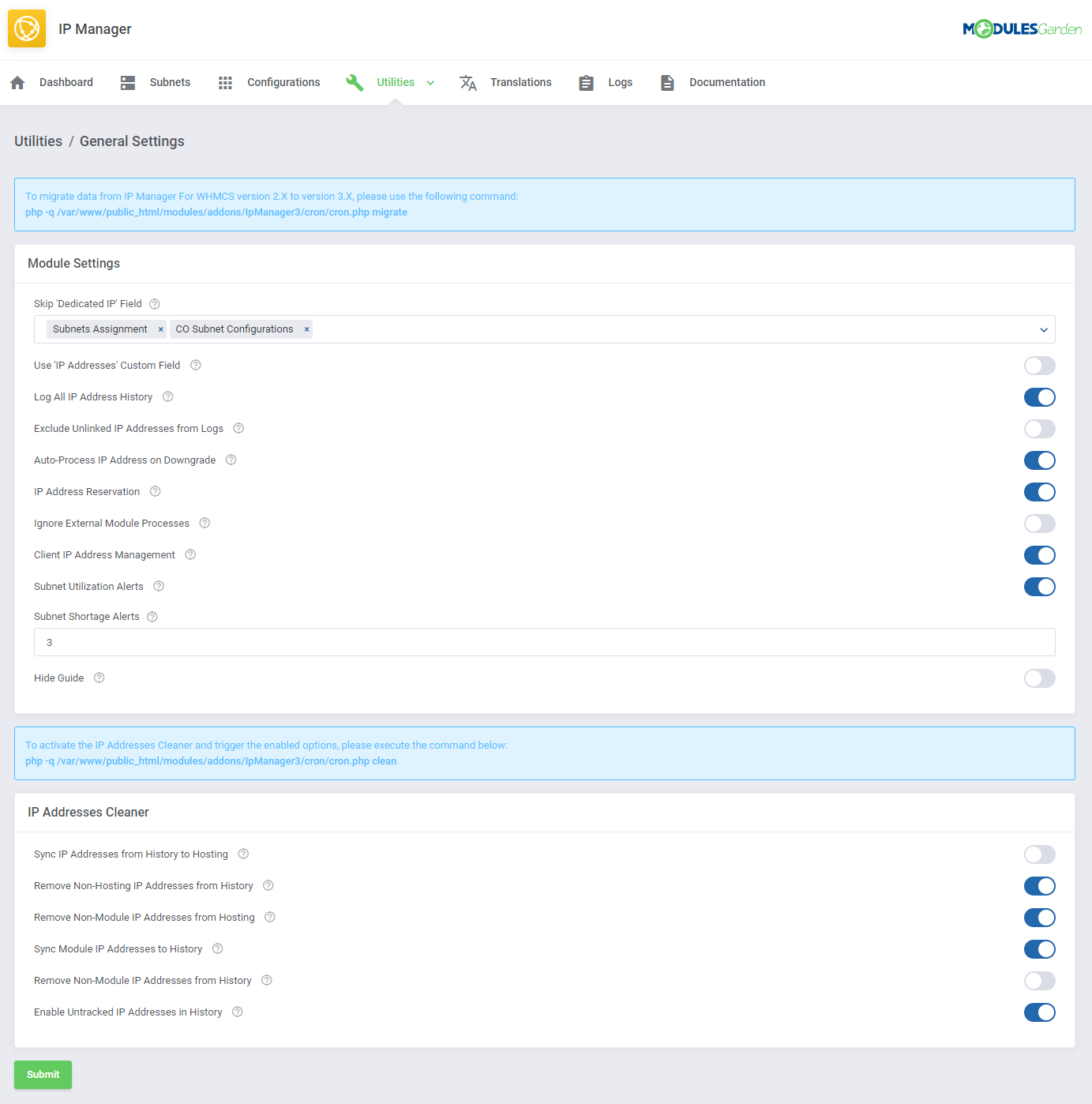Viewport: 1092px width, 1104px height.
Task: Click the Documentation page icon
Action: [667, 82]
